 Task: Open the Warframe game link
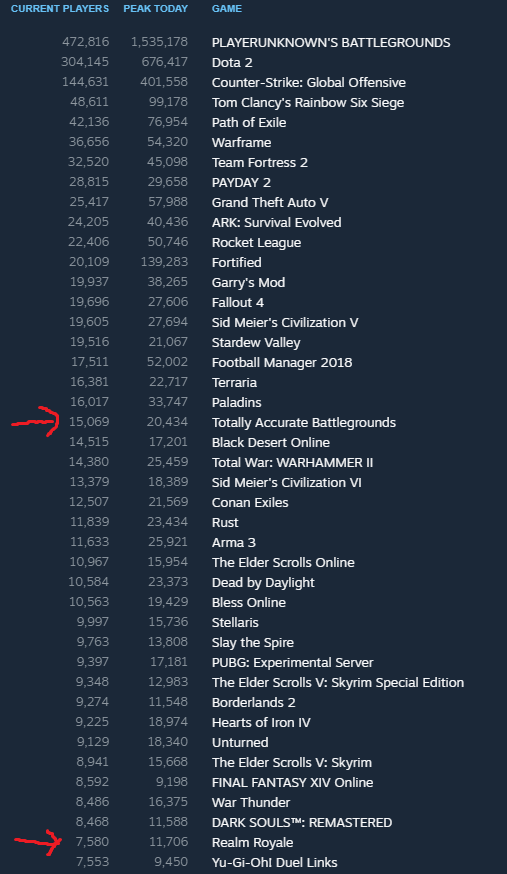click(241, 143)
